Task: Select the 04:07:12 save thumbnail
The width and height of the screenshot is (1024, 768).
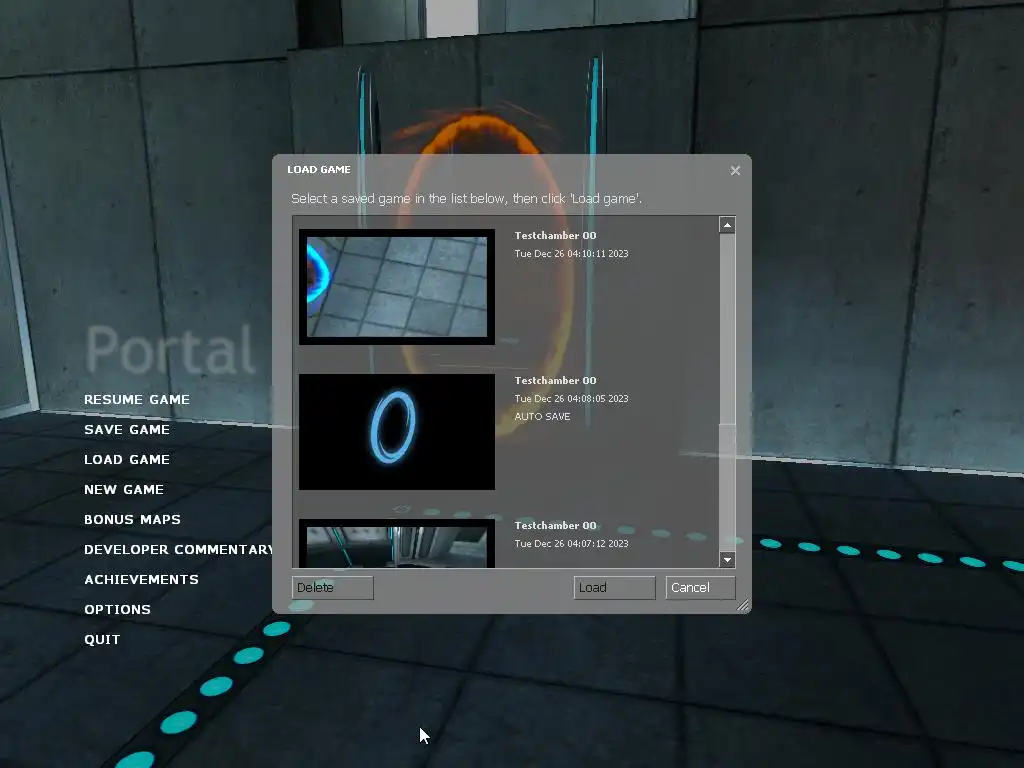Action: tap(396, 543)
